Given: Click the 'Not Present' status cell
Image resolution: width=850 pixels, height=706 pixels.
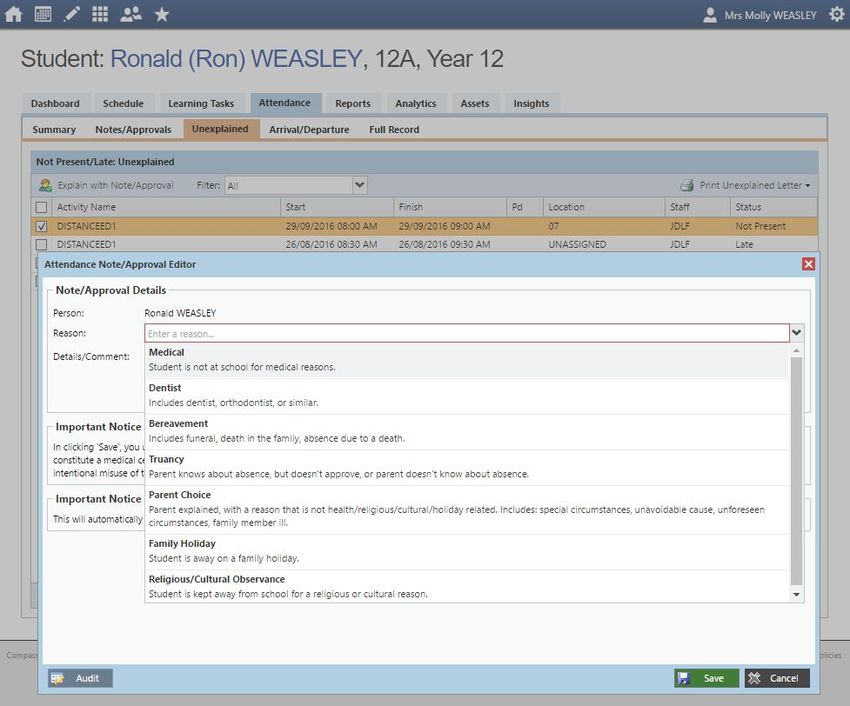Looking at the screenshot, I should point(761,226).
